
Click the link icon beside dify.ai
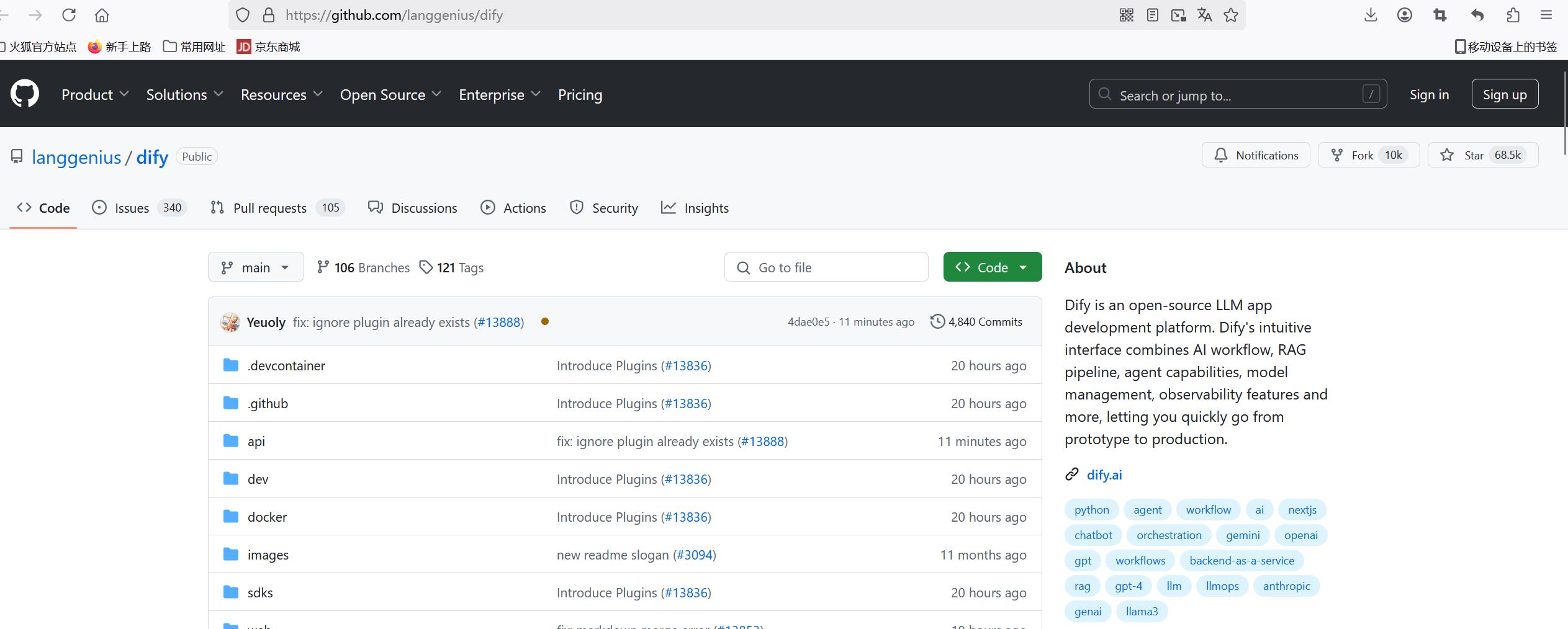click(x=1072, y=475)
